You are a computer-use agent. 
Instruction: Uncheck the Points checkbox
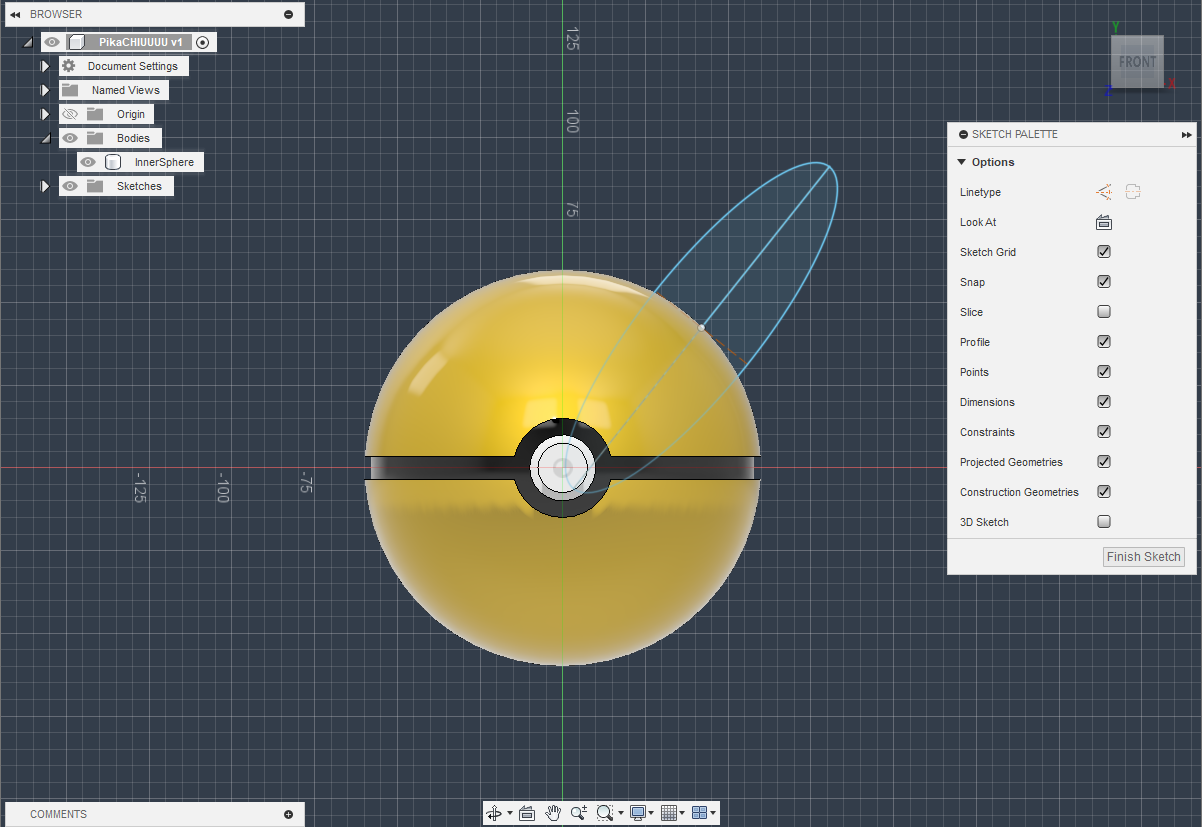pos(1104,372)
